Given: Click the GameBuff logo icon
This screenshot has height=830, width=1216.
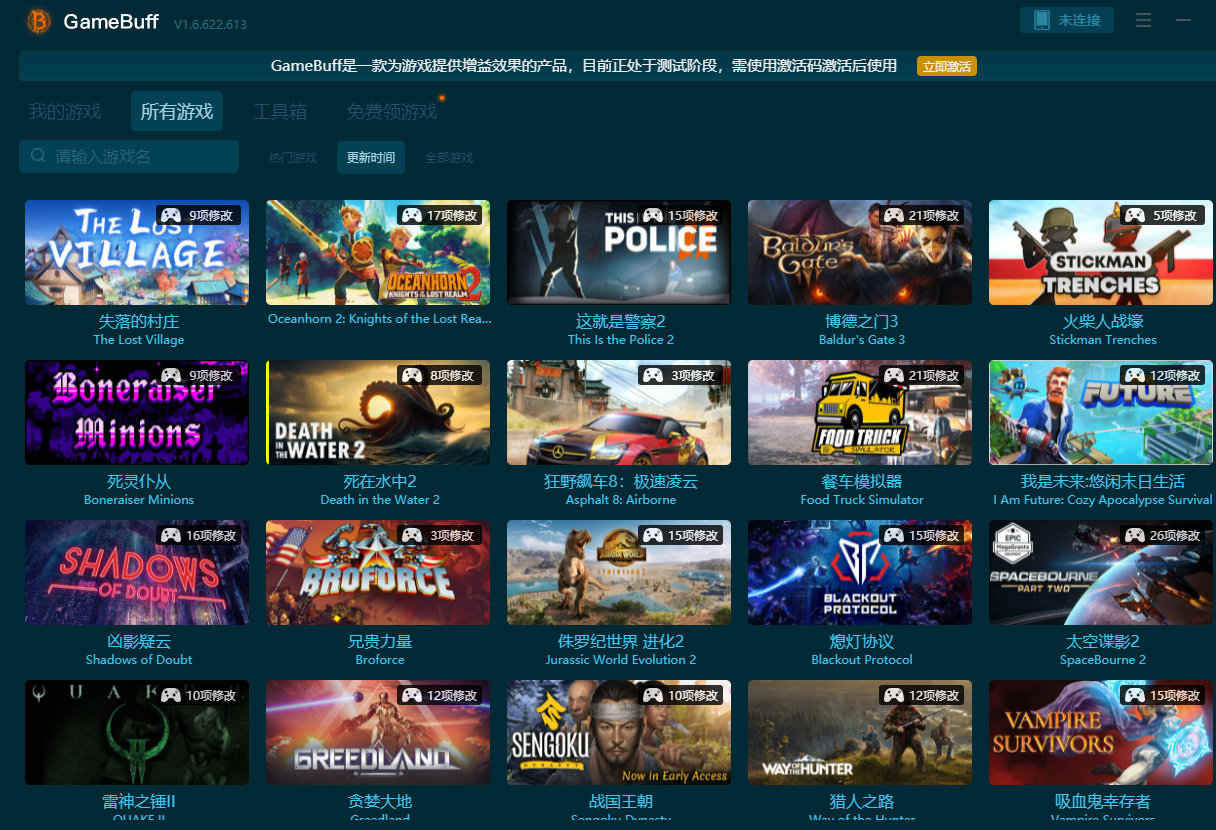Looking at the screenshot, I should pyautogui.click(x=38, y=21).
